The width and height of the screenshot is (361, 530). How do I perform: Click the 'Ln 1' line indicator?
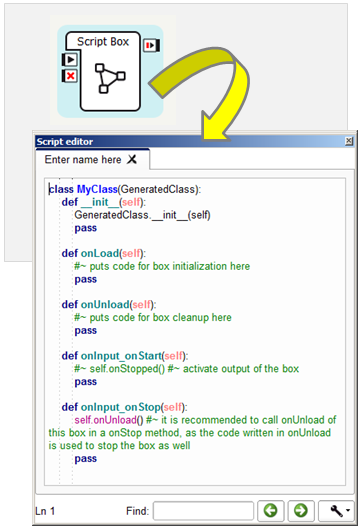[45, 511]
